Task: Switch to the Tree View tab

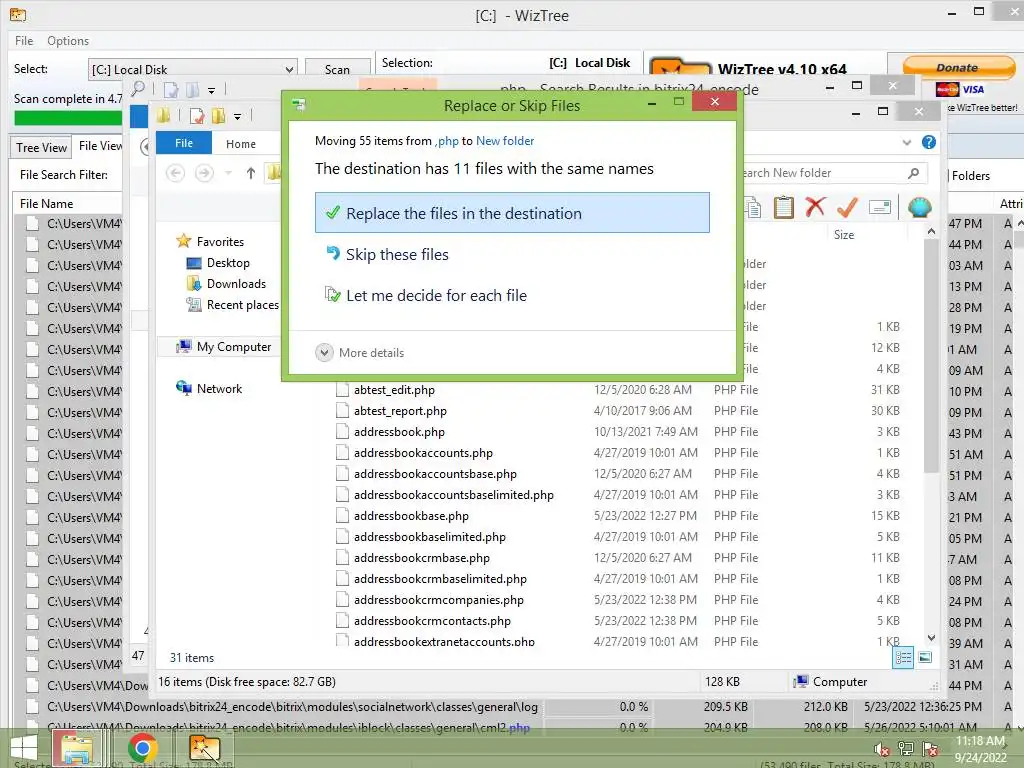Action: pyautogui.click(x=40, y=148)
